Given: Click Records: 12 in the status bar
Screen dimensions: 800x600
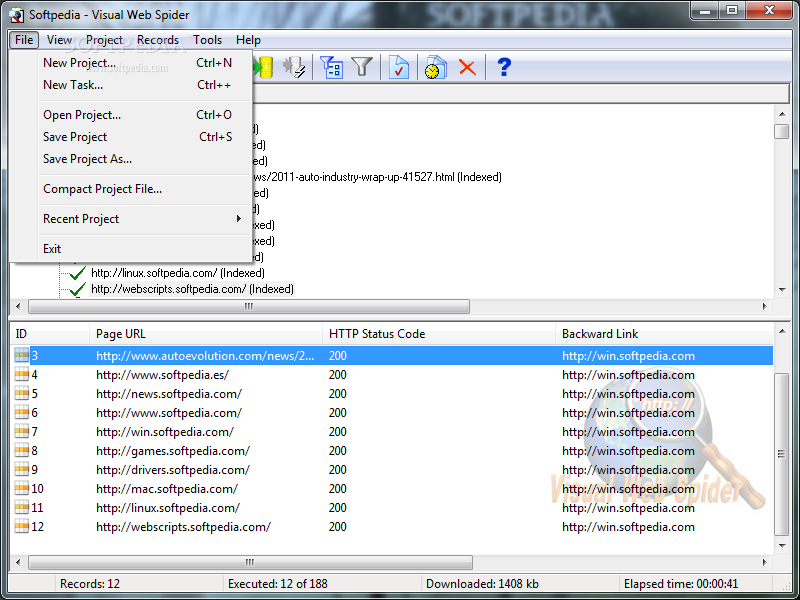Looking at the screenshot, I should [x=90, y=584].
